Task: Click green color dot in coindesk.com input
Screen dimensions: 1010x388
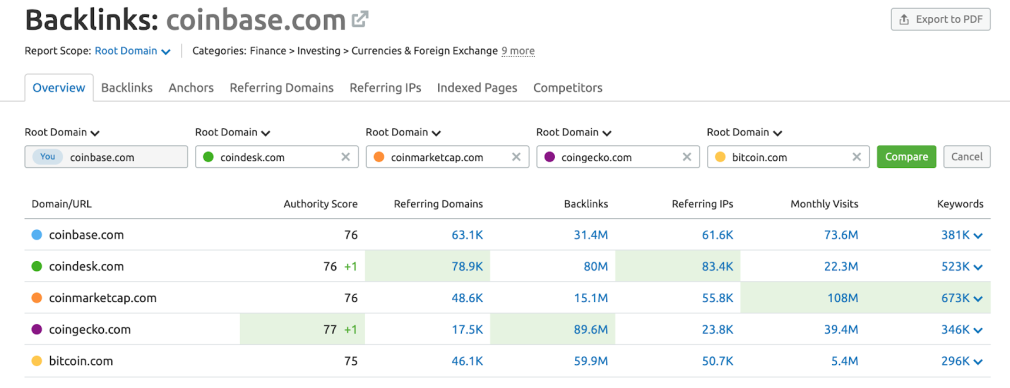Action: [x=208, y=157]
